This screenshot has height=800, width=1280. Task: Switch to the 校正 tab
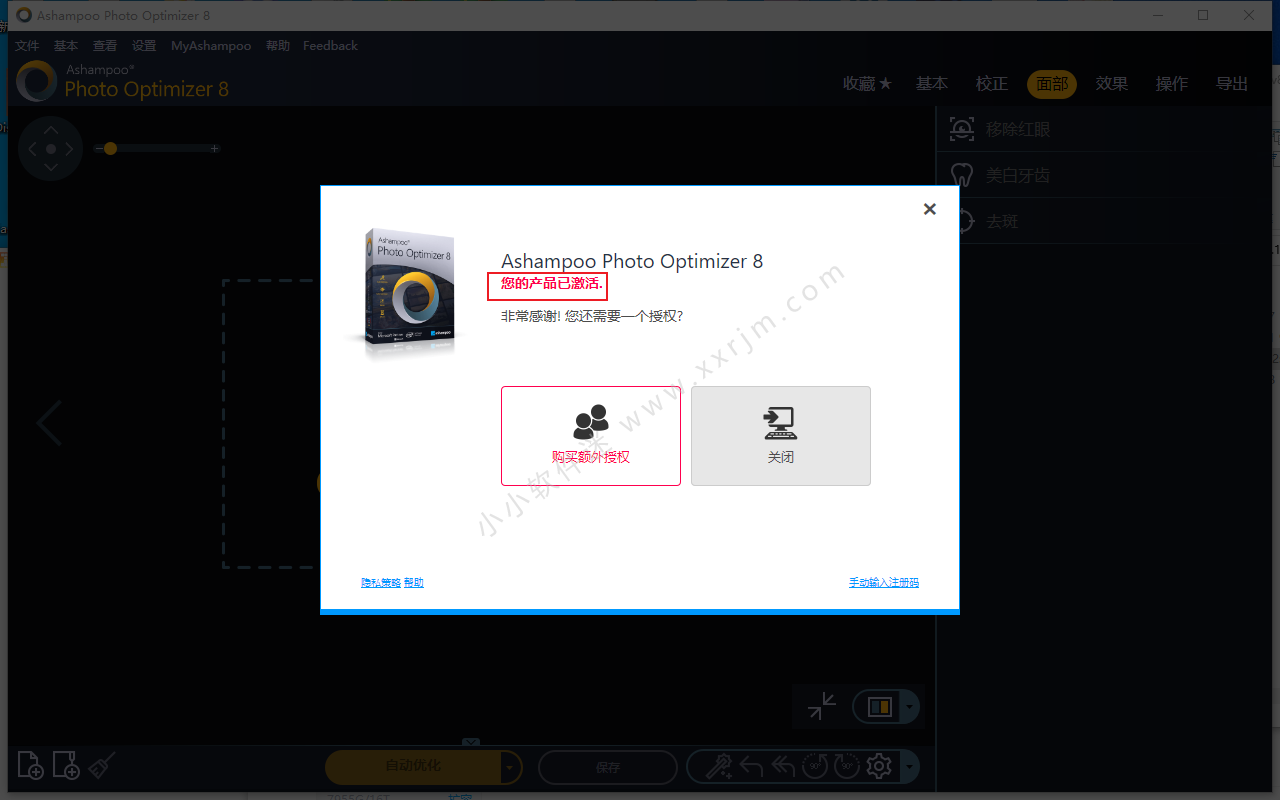point(992,84)
